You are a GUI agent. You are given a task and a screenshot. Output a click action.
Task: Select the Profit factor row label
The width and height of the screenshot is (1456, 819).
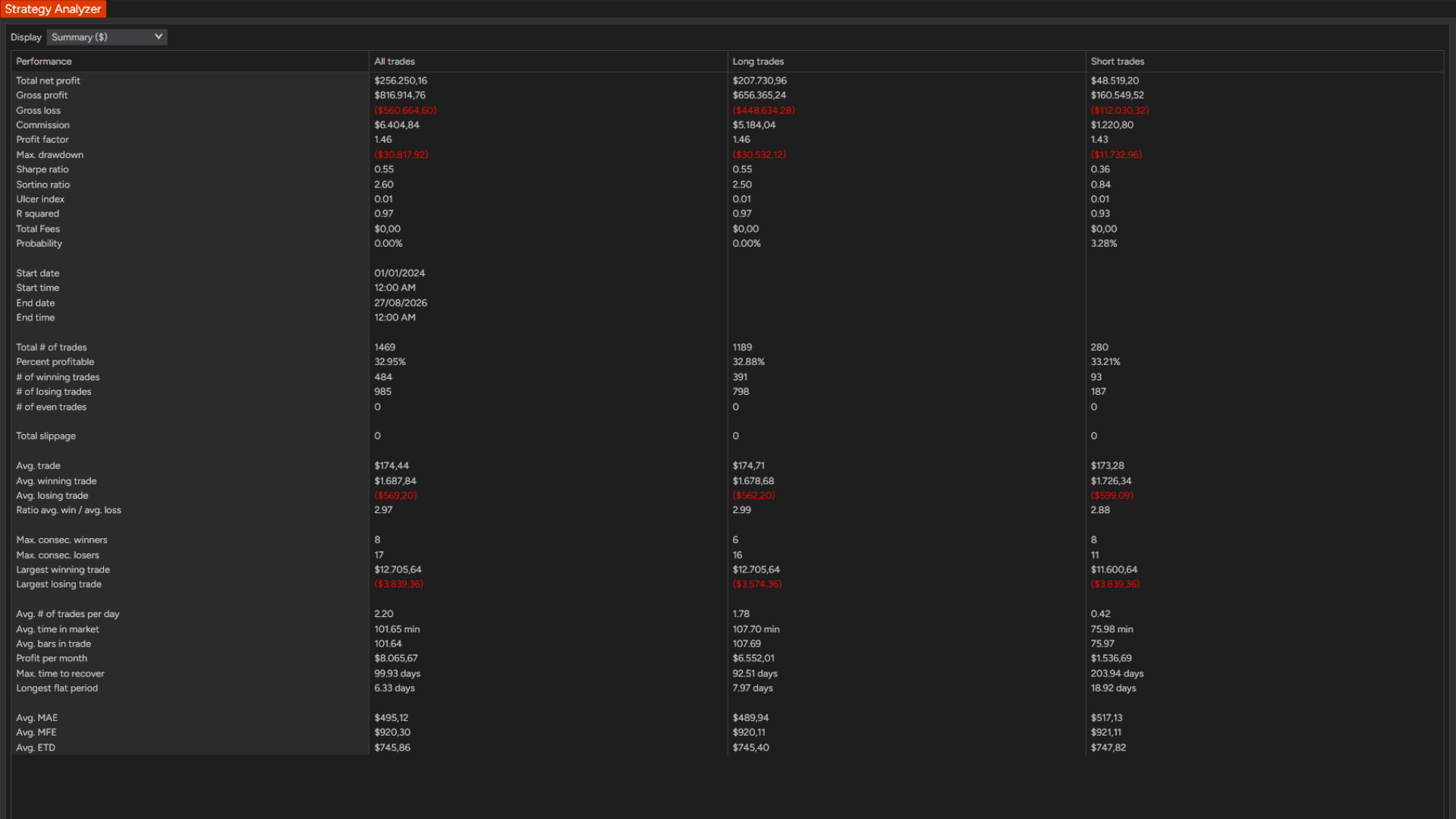[42, 140]
